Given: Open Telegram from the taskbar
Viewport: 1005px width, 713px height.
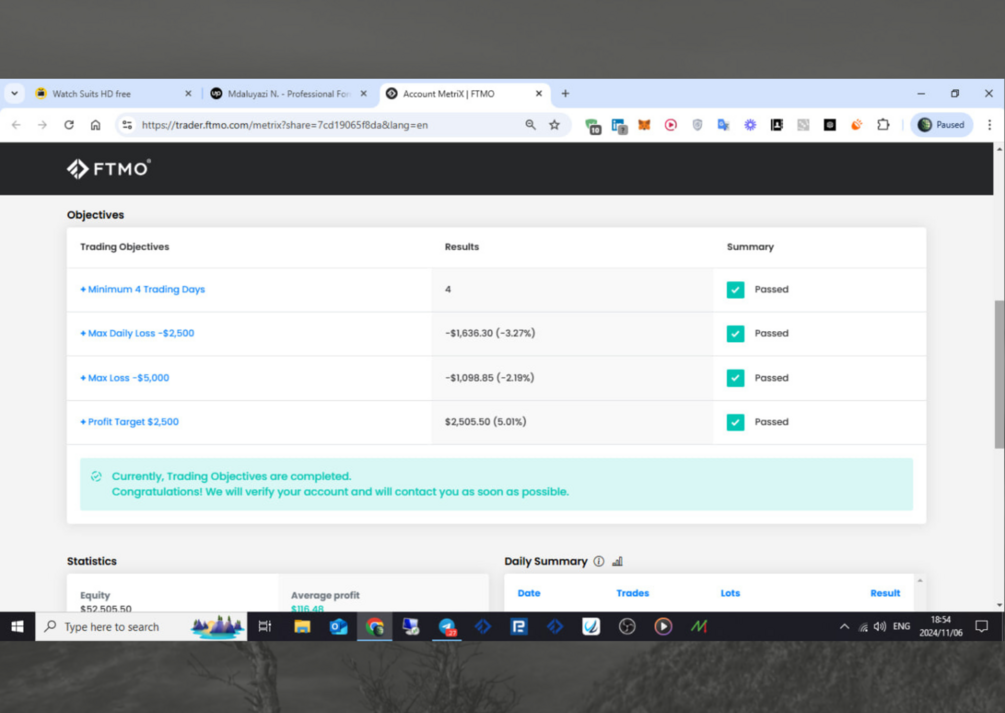Looking at the screenshot, I should 447,626.
